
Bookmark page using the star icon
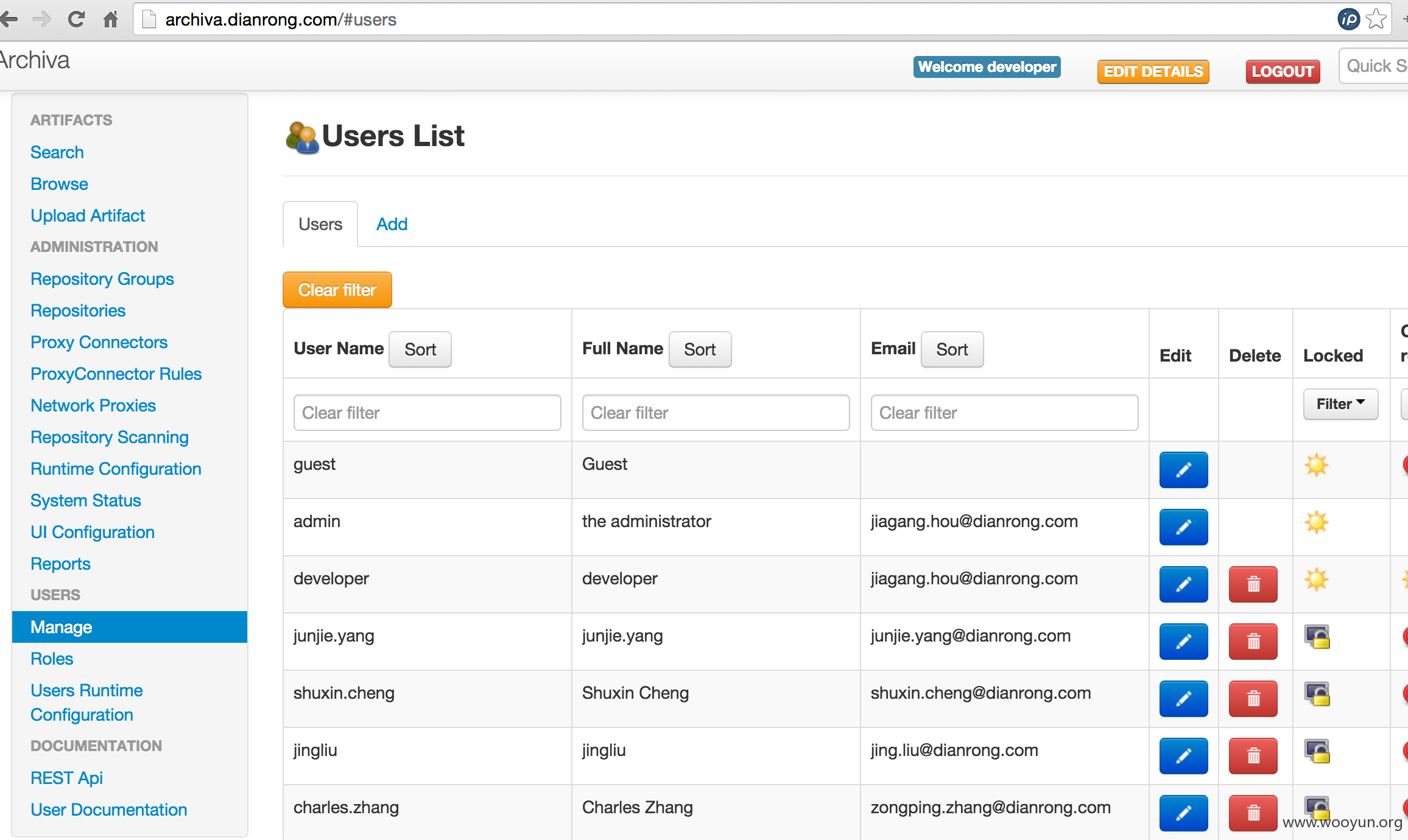coord(1376,19)
